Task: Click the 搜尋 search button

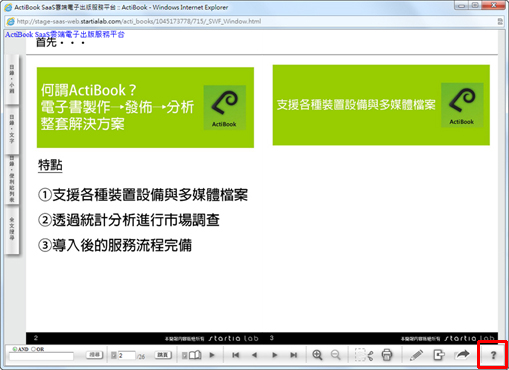Action: (95, 355)
